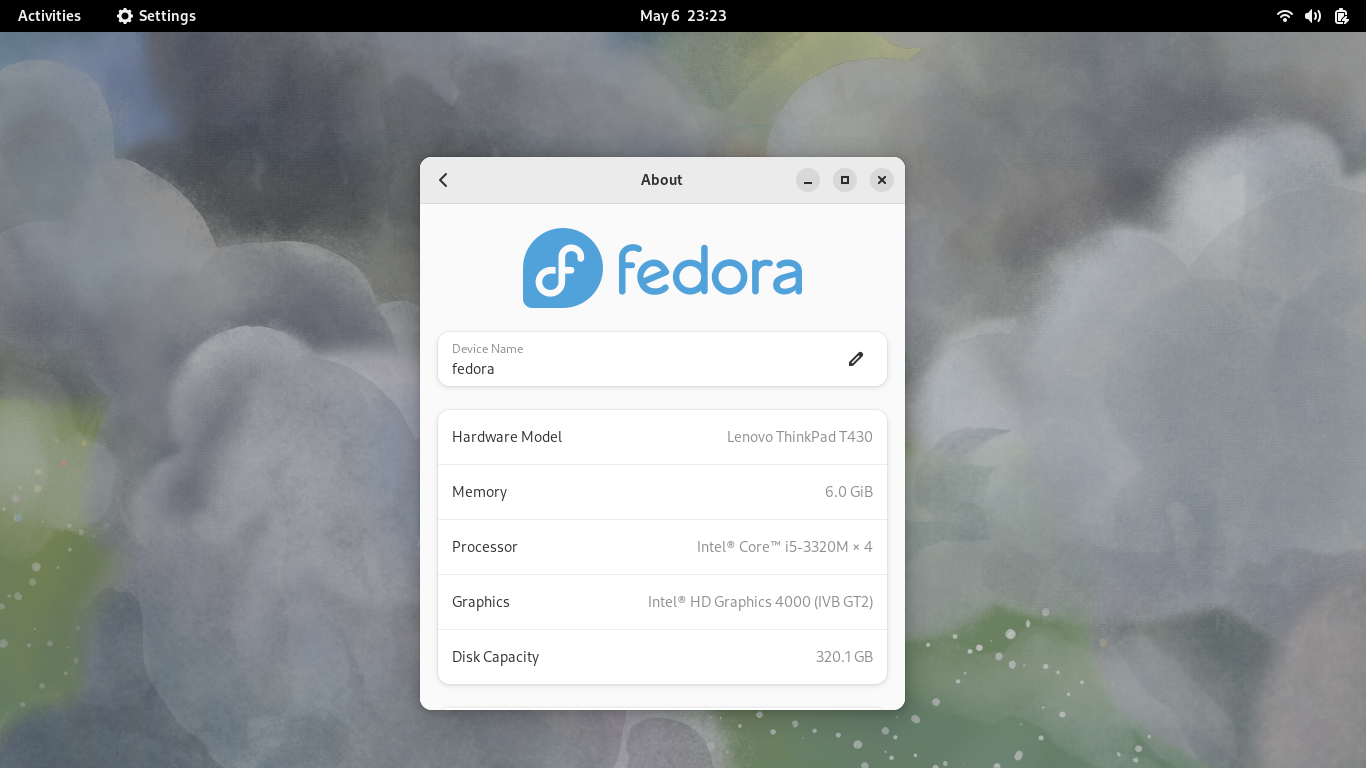The width and height of the screenshot is (1366, 768).
Task: Select the Processor label
Action: pyautogui.click(x=485, y=547)
